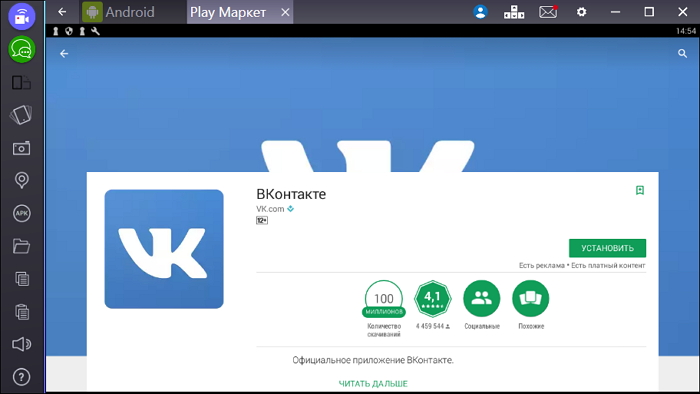Click the wrench icon in status bar
The height and width of the screenshot is (394, 700).
point(96,31)
